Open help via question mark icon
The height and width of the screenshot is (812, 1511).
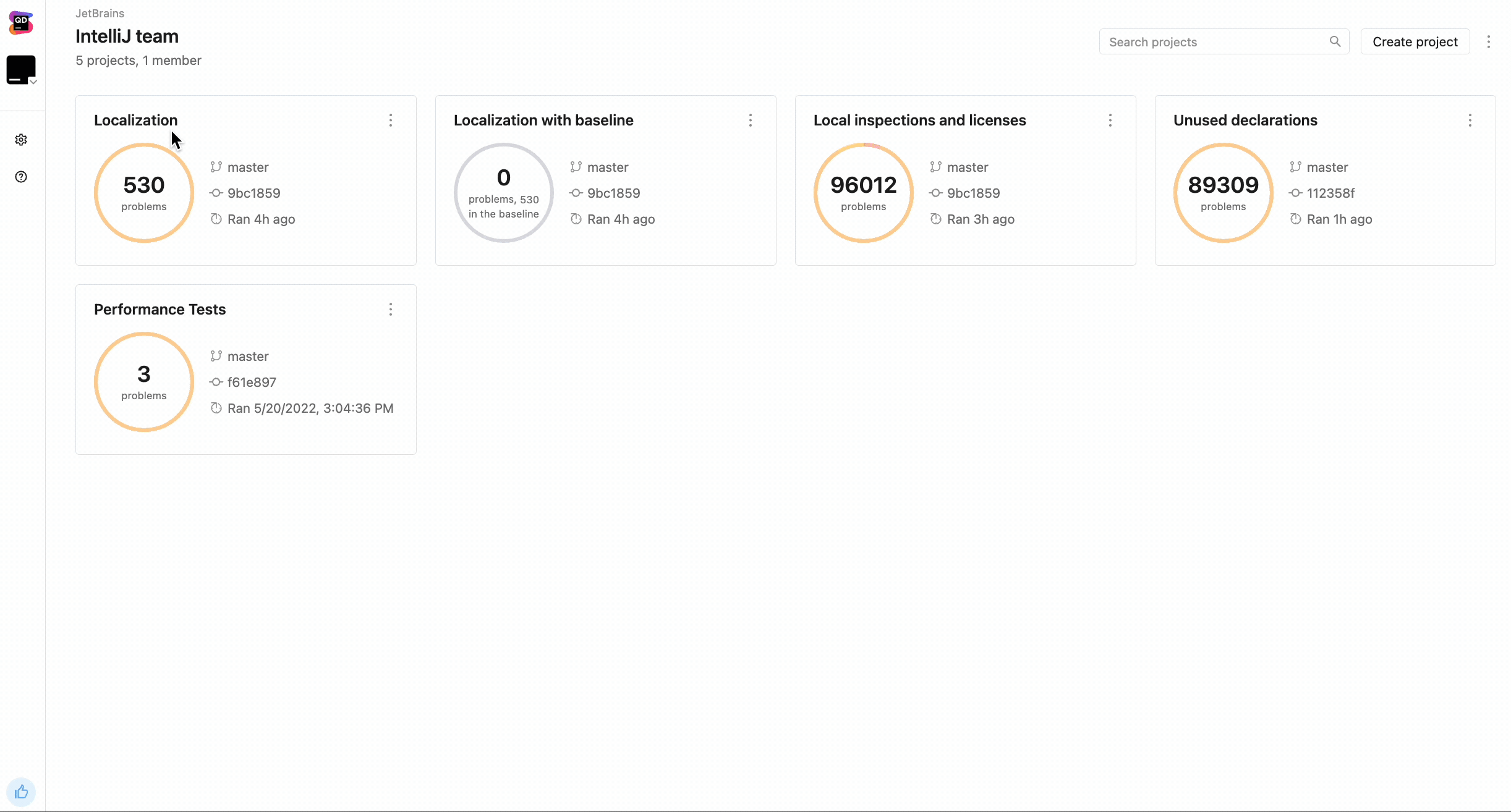pos(21,177)
